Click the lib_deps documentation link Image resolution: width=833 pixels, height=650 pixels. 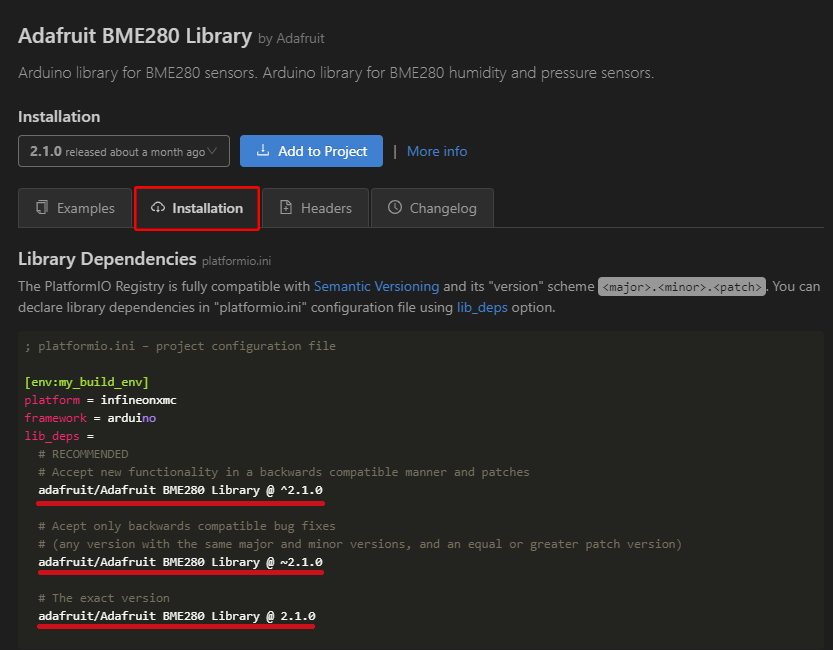[482, 307]
